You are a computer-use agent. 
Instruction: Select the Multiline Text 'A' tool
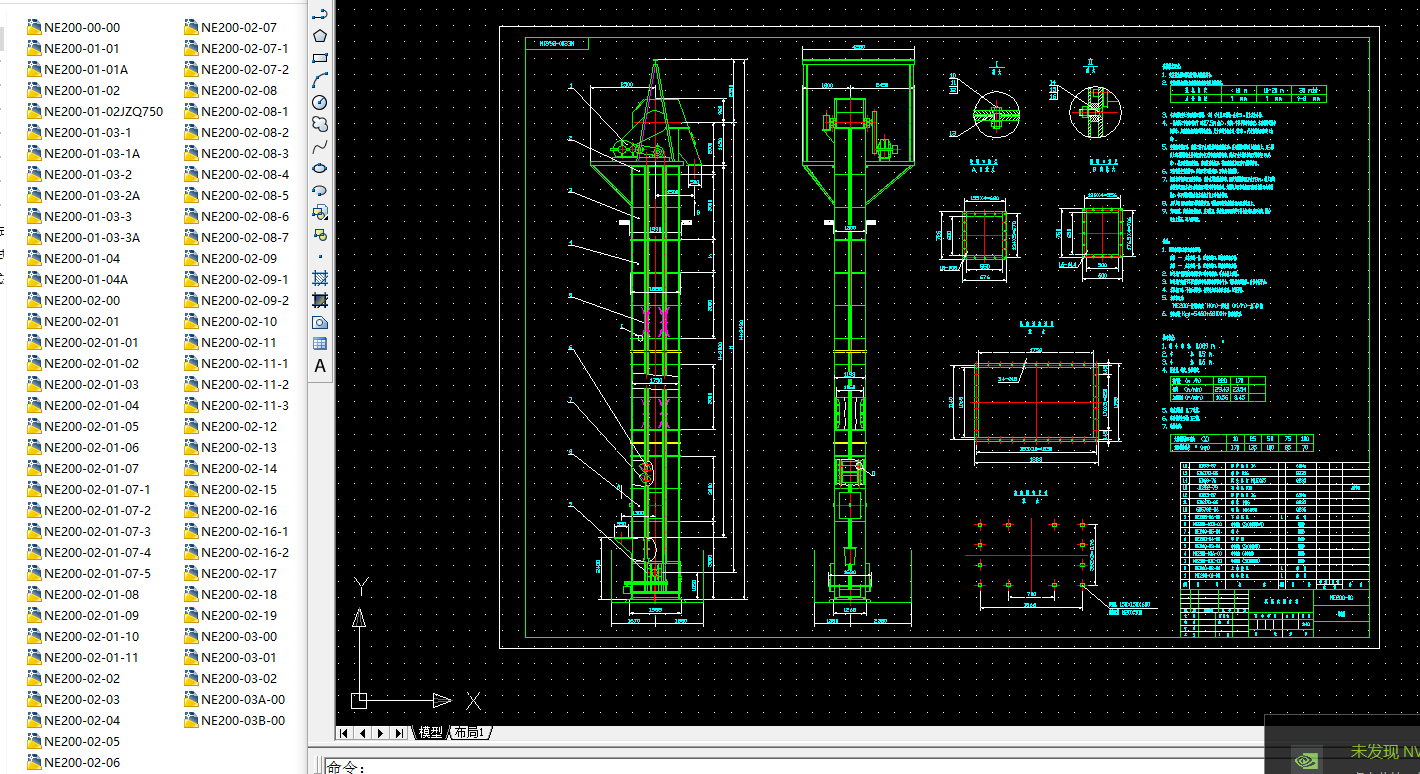pyautogui.click(x=320, y=366)
